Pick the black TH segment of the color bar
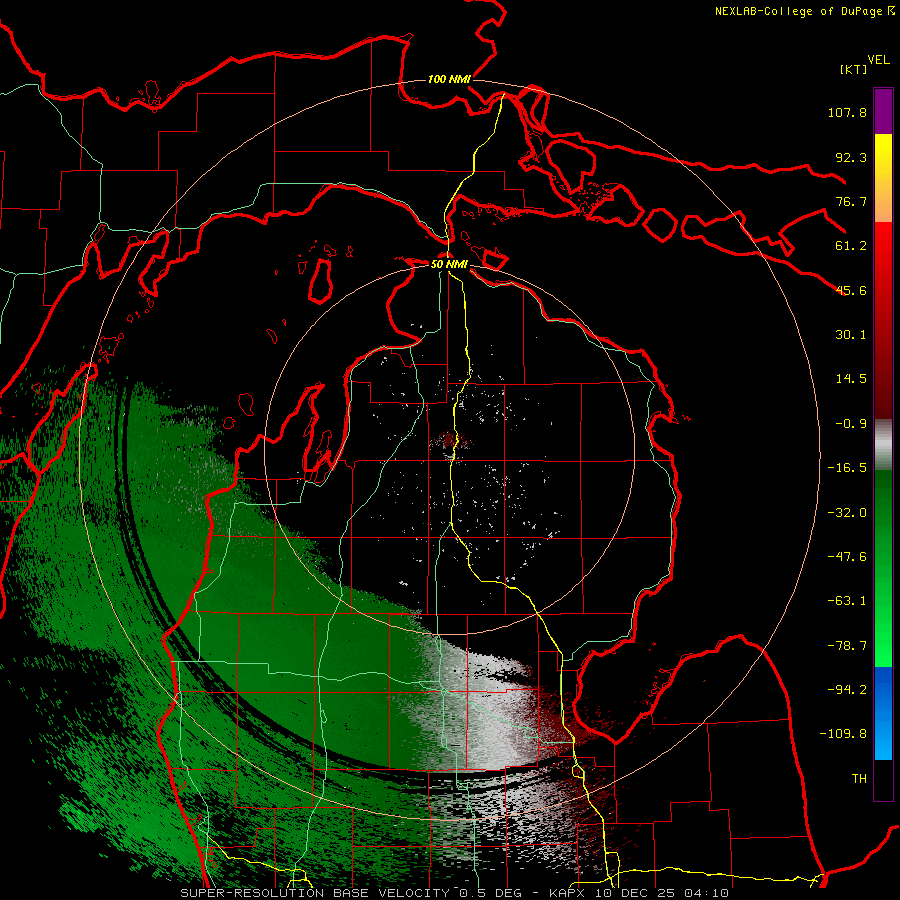Screen dimensions: 900x900 (x=883, y=779)
